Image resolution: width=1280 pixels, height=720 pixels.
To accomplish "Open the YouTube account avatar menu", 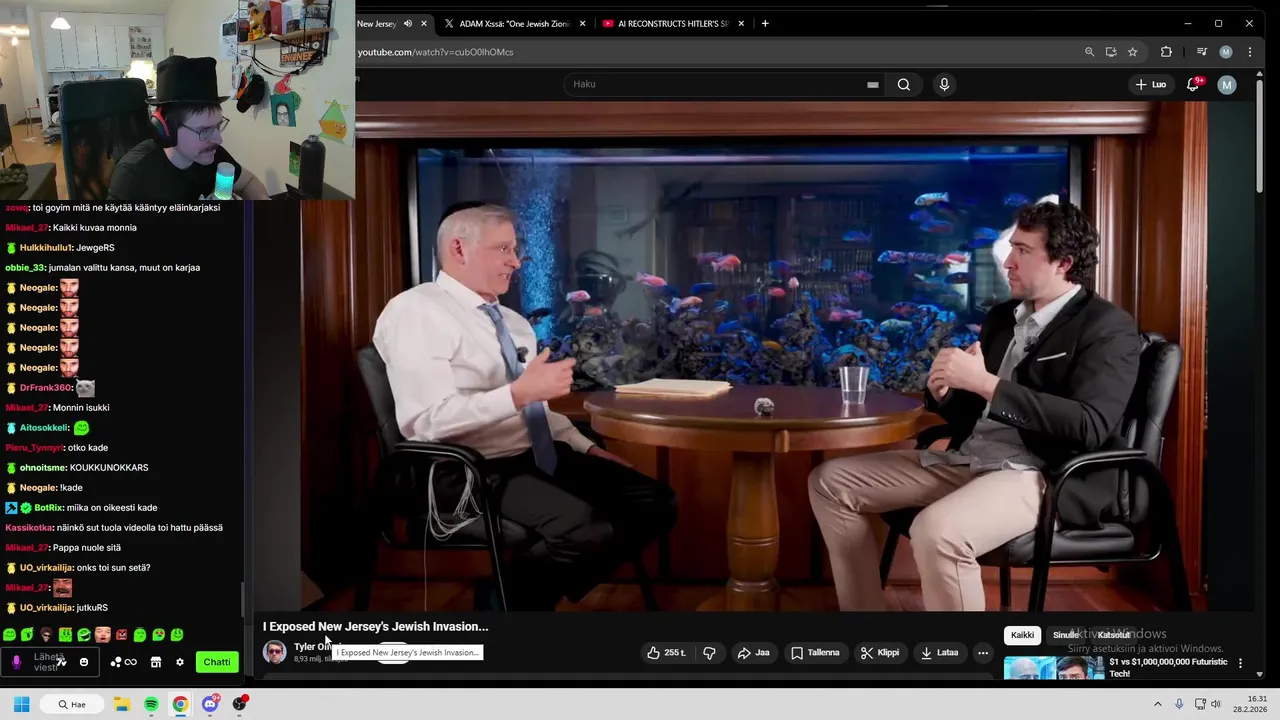I will (x=1227, y=85).
